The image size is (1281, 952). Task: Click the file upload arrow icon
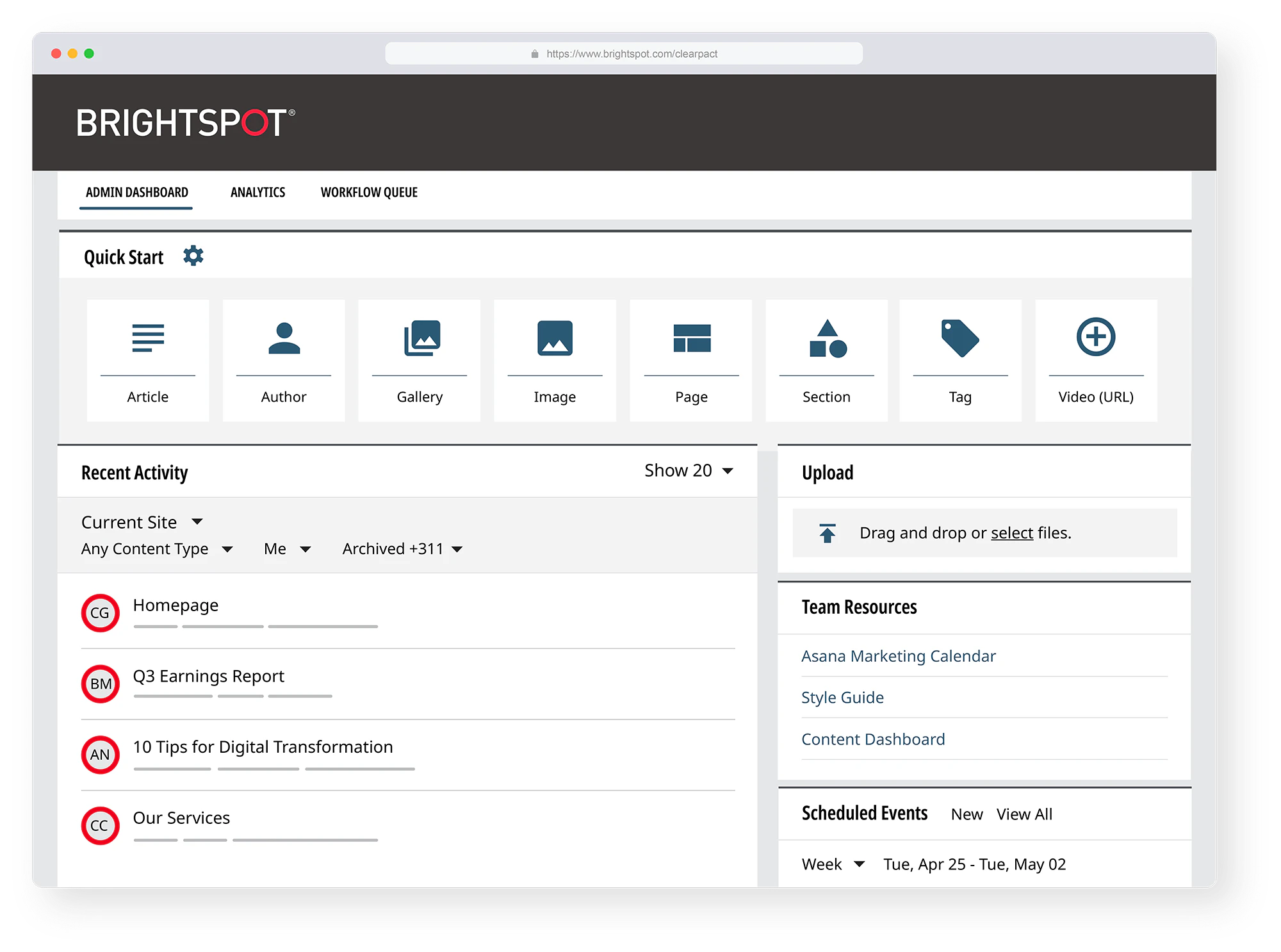point(828,532)
